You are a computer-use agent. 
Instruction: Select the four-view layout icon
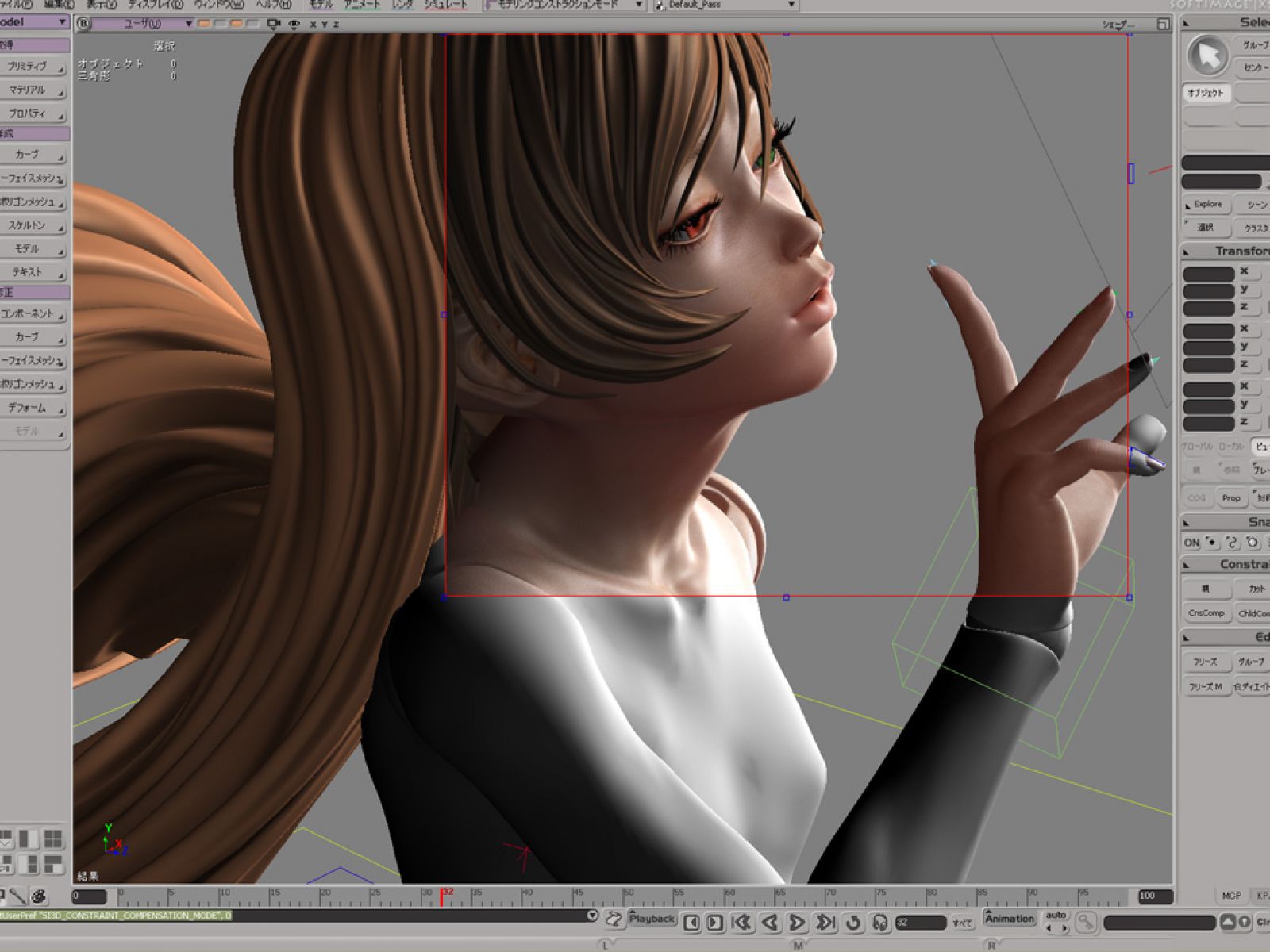[x=52, y=839]
